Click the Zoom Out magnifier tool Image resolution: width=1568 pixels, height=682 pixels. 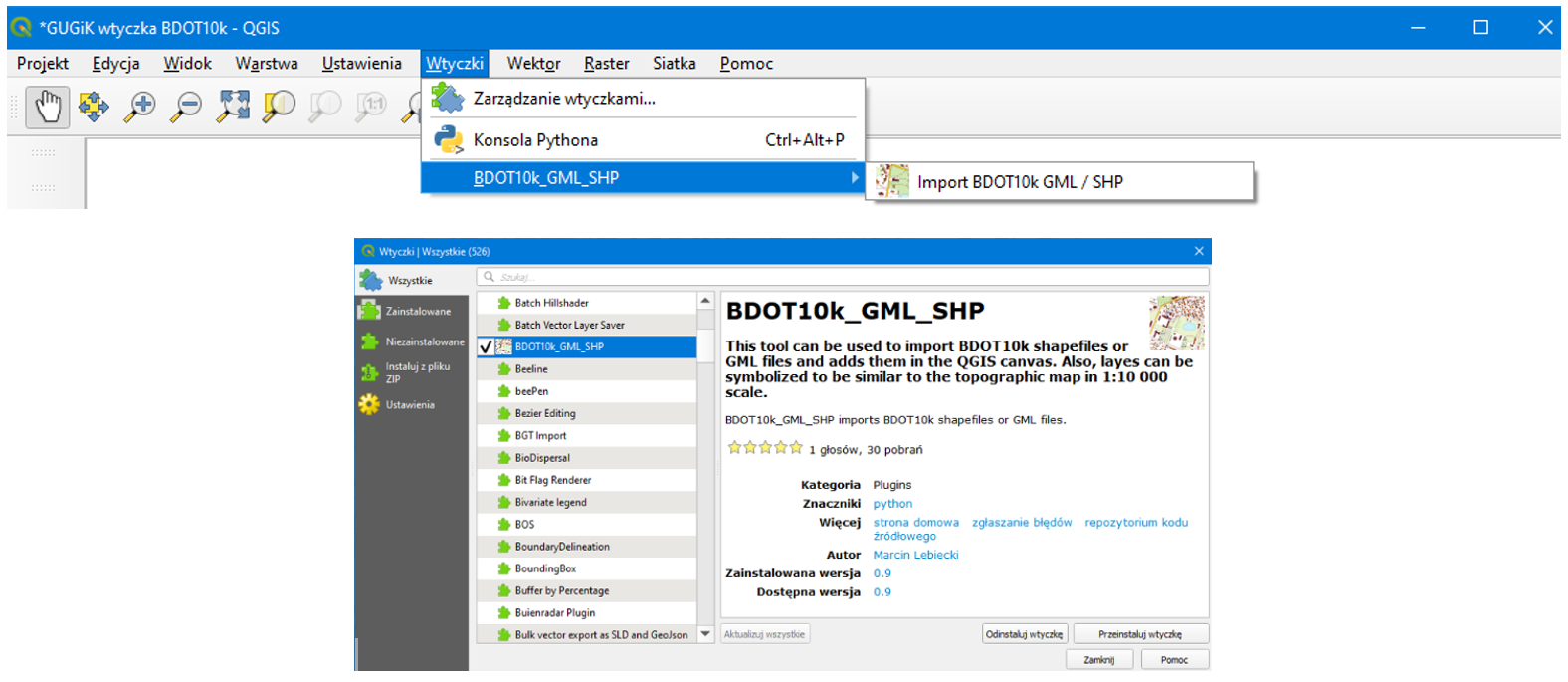tap(186, 107)
